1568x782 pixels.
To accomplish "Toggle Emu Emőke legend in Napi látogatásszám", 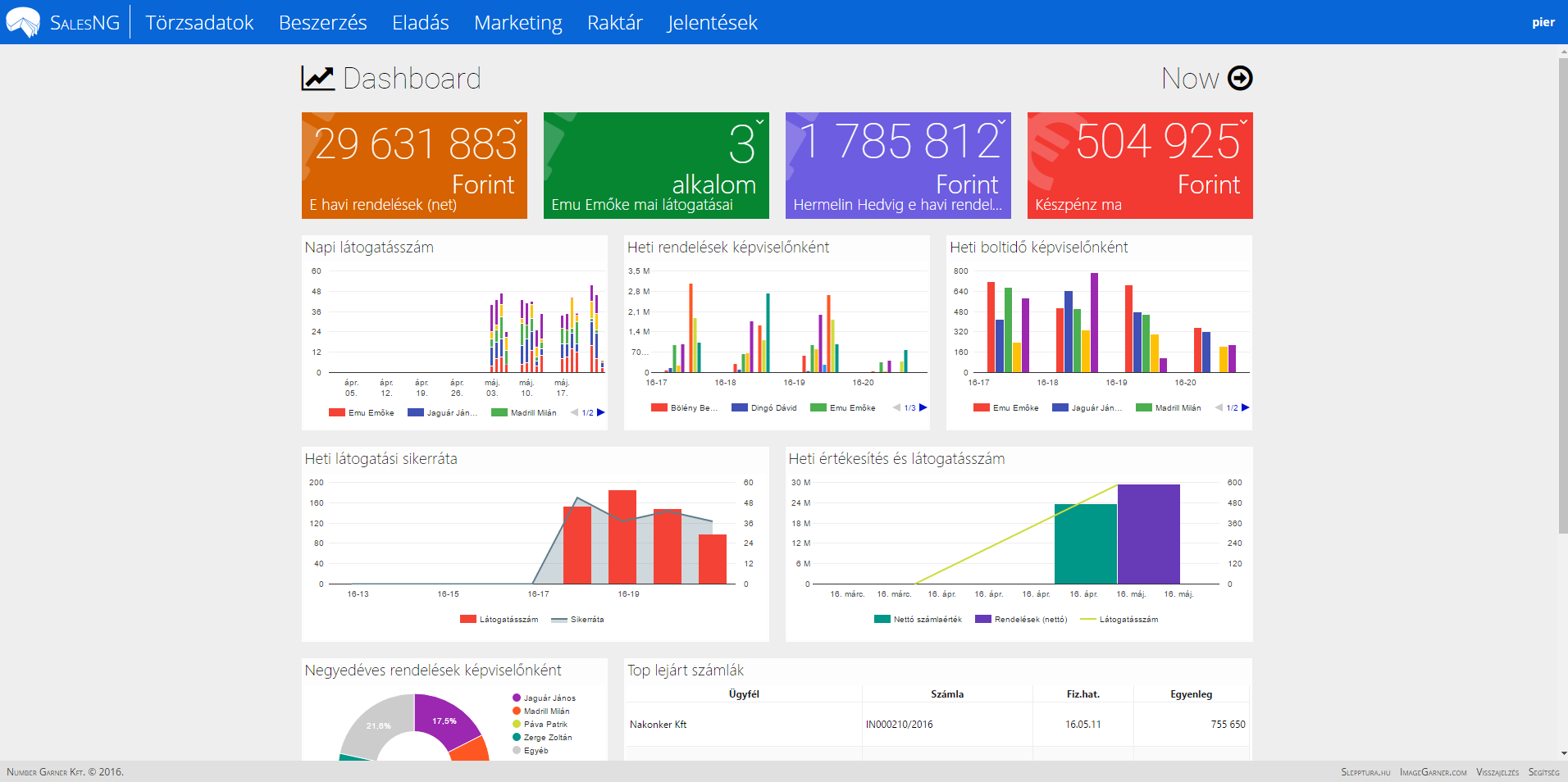I will coord(362,412).
